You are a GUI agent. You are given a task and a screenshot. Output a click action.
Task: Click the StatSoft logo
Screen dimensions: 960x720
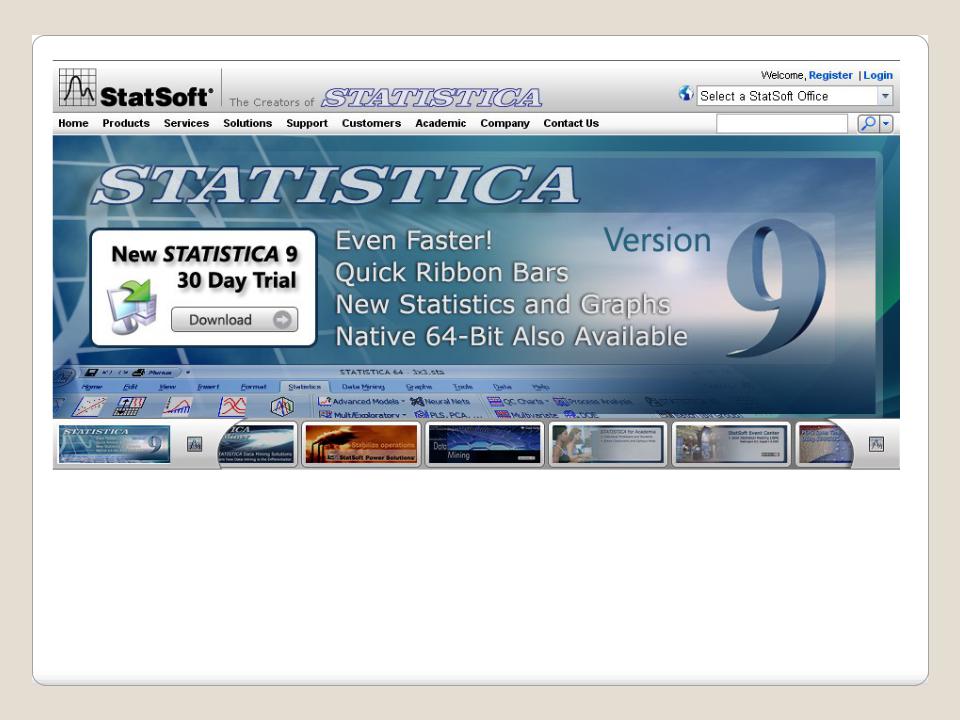[136, 88]
